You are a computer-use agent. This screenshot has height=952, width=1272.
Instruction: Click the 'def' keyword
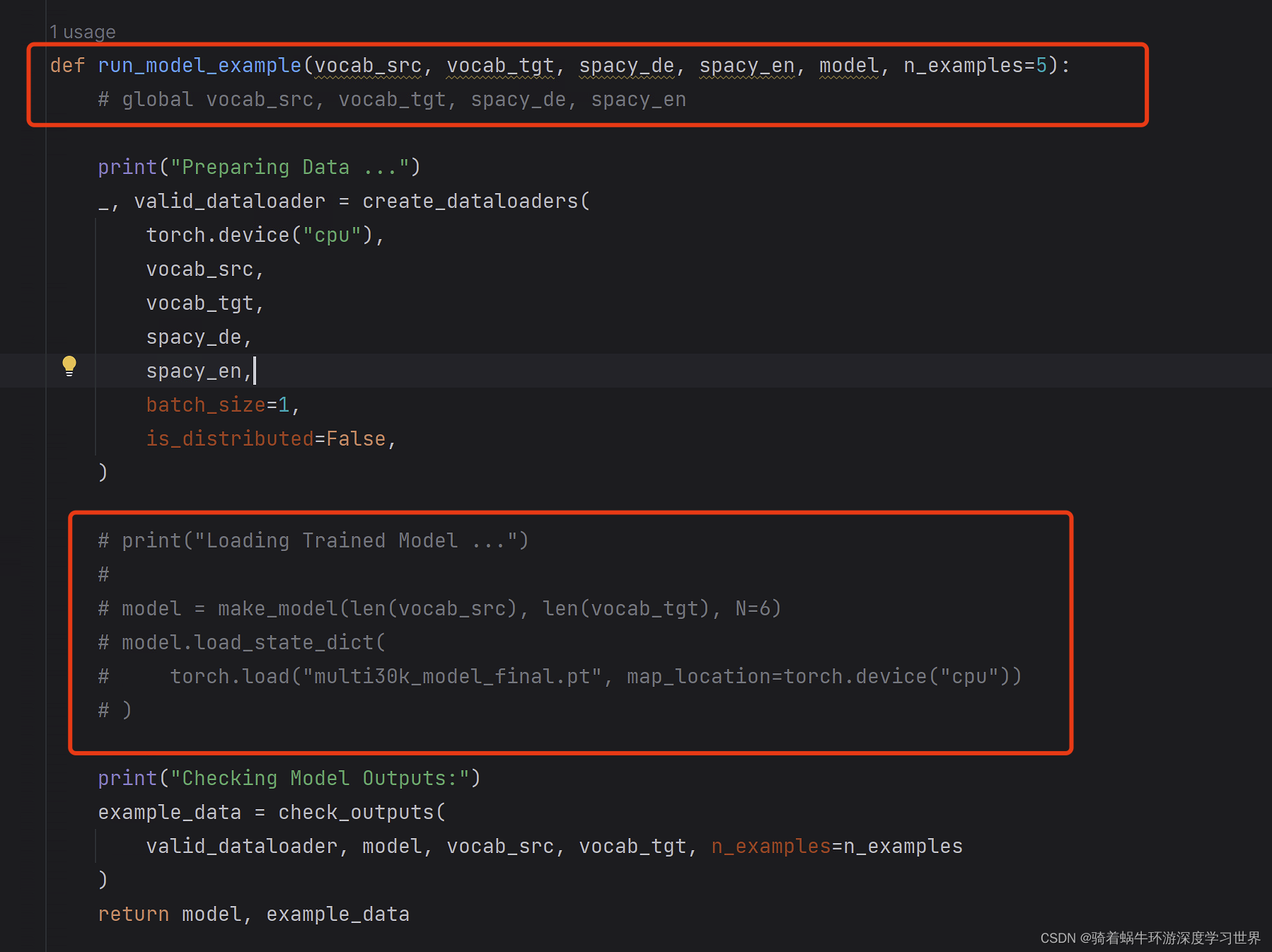coord(67,66)
